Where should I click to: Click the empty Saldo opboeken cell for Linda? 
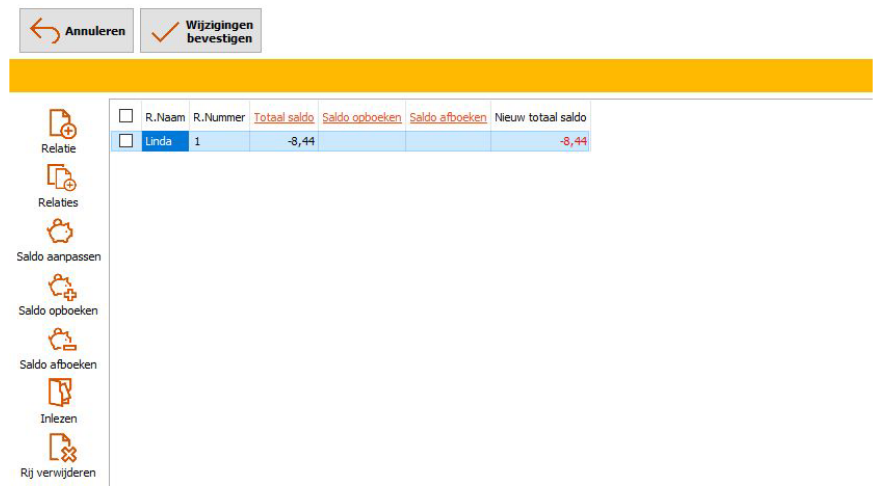coord(362,141)
